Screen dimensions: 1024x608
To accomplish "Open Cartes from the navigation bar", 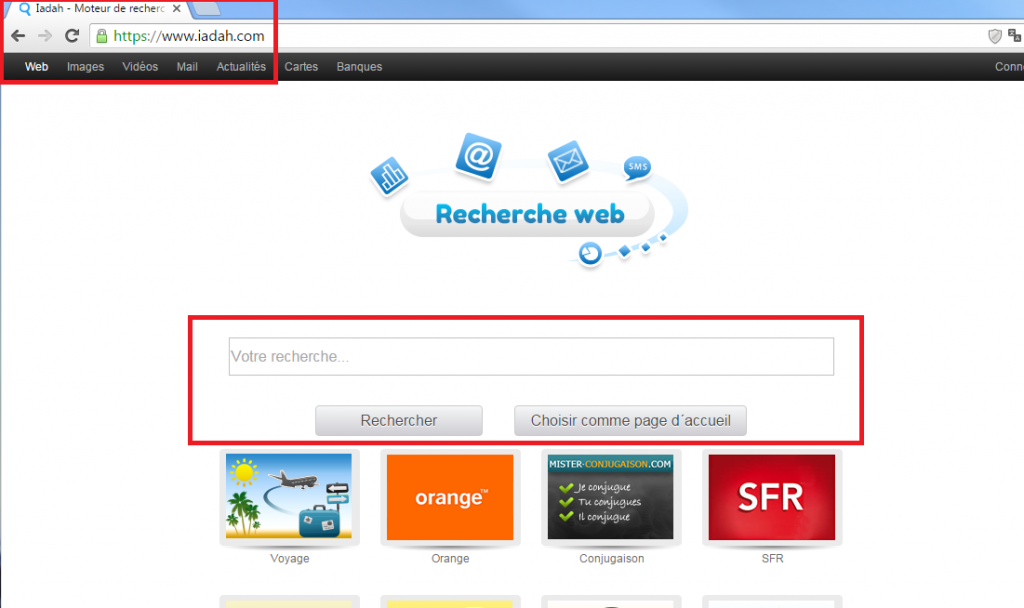I will (x=301, y=67).
